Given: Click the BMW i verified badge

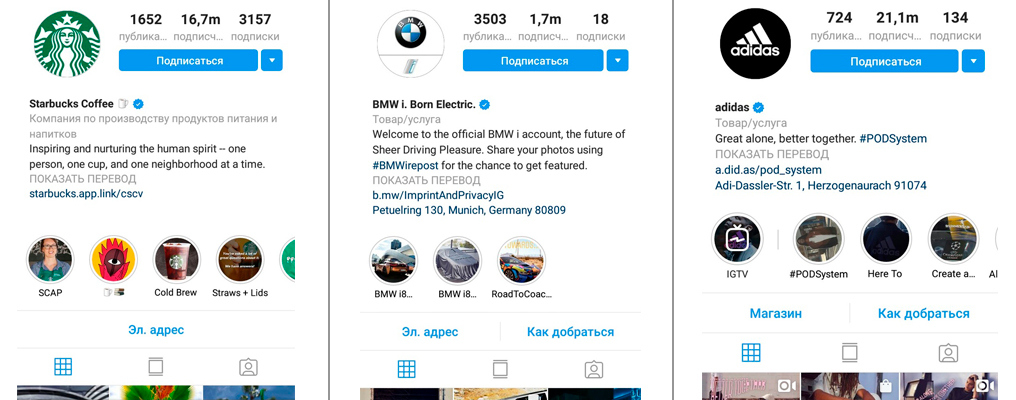Looking at the screenshot, I should pyautogui.click(x=484, y=104).
